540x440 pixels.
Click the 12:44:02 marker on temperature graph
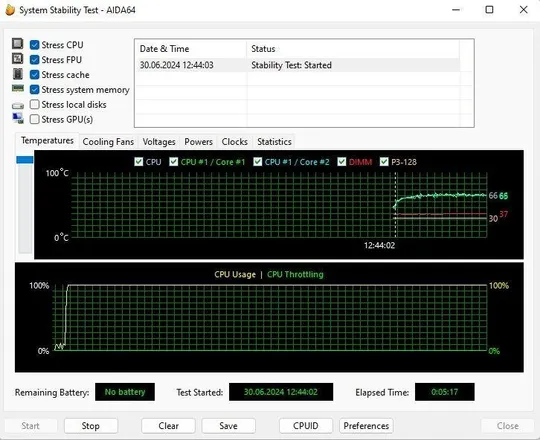click(380, 245)
